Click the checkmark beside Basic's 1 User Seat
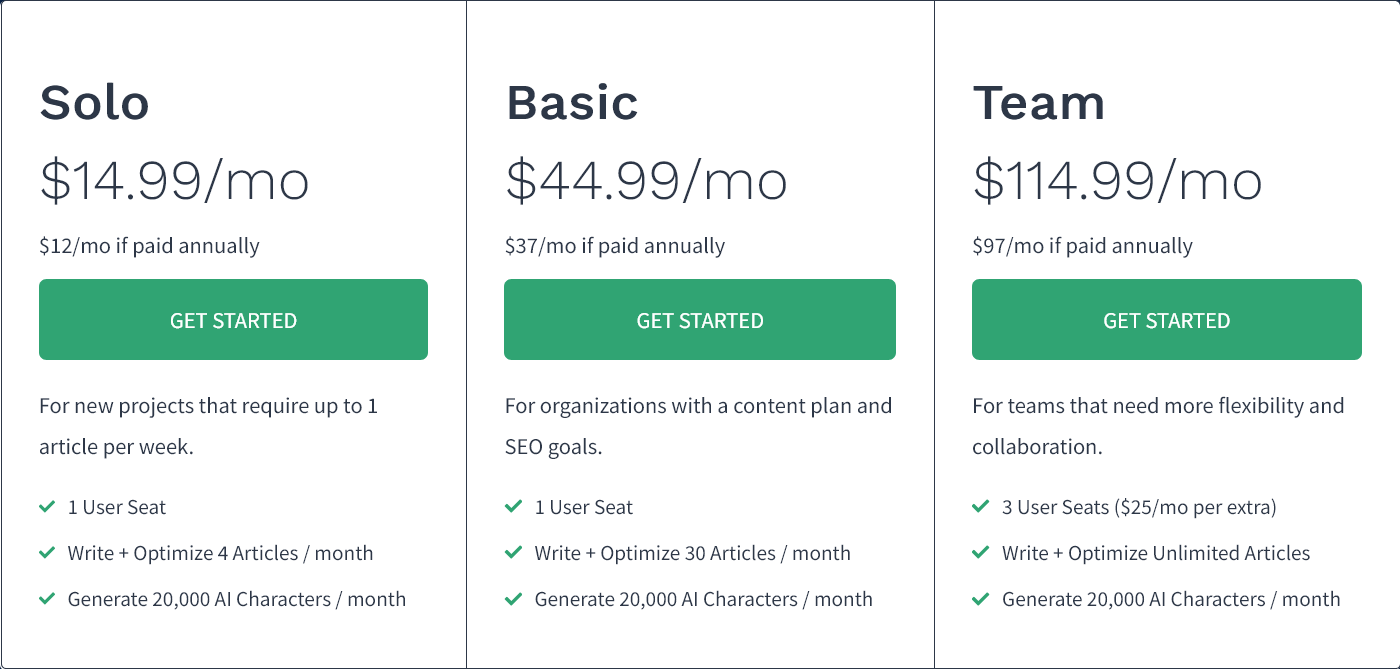Viewport: 1400px width, 669px height. click(512, 507)
